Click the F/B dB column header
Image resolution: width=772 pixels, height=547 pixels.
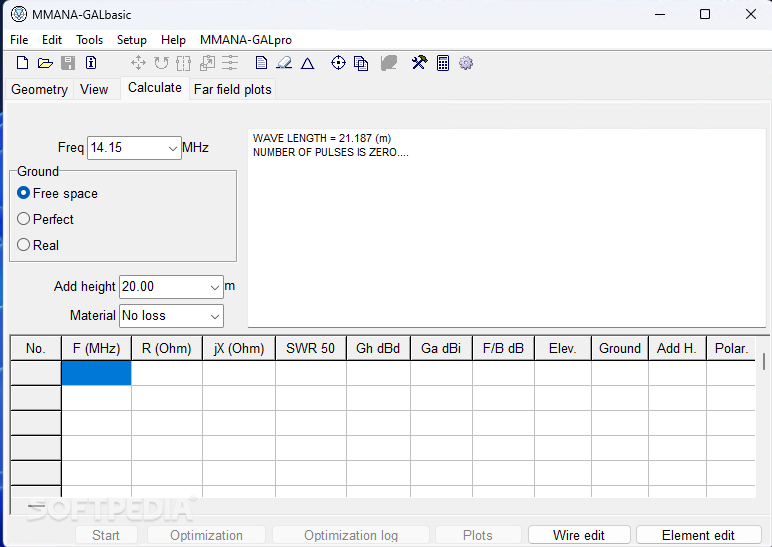click(503, 349)
